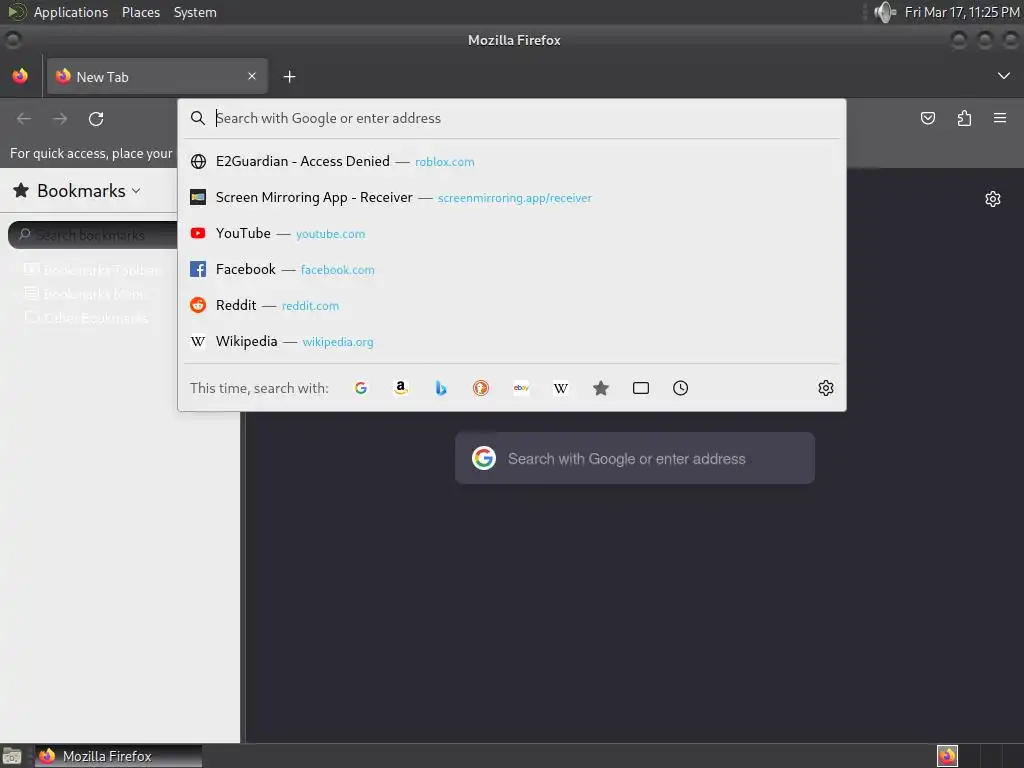This screenshot has height=768, width=1024.
Task: Click the Mozilla Firefox taskbar button
Action: coord(118,756)
